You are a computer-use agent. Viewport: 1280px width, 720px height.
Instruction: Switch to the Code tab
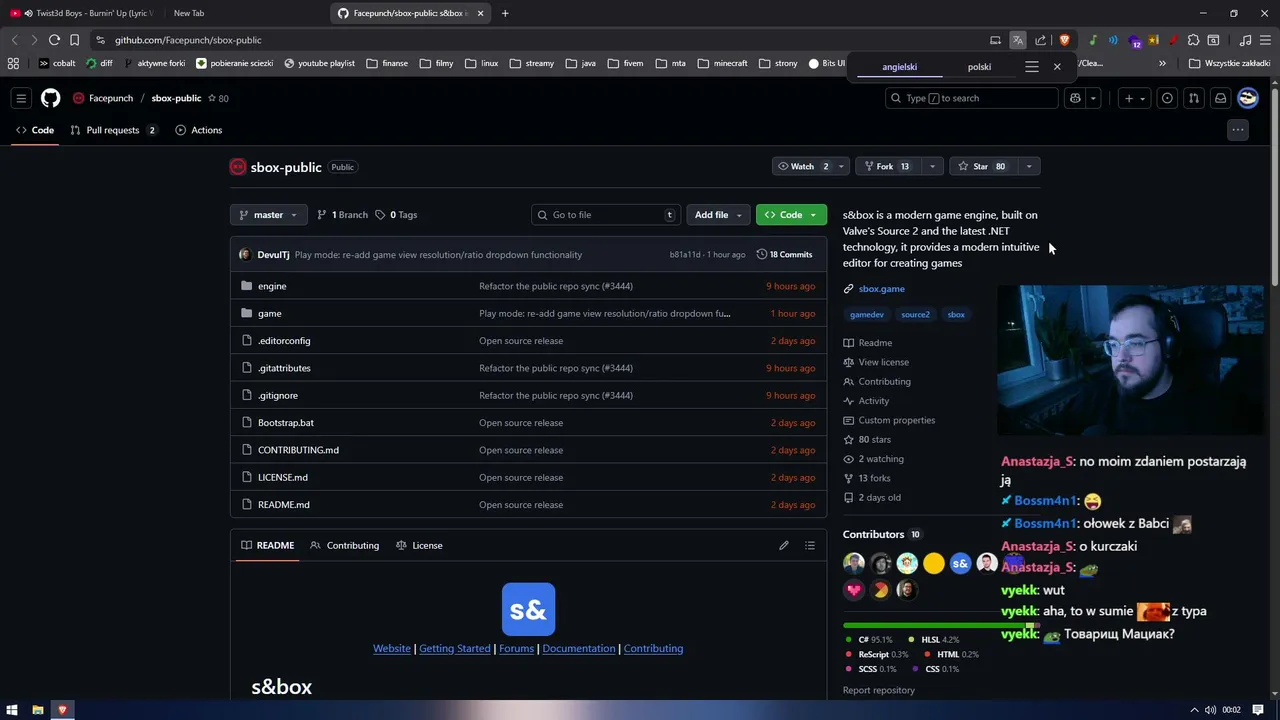(34, 130)
